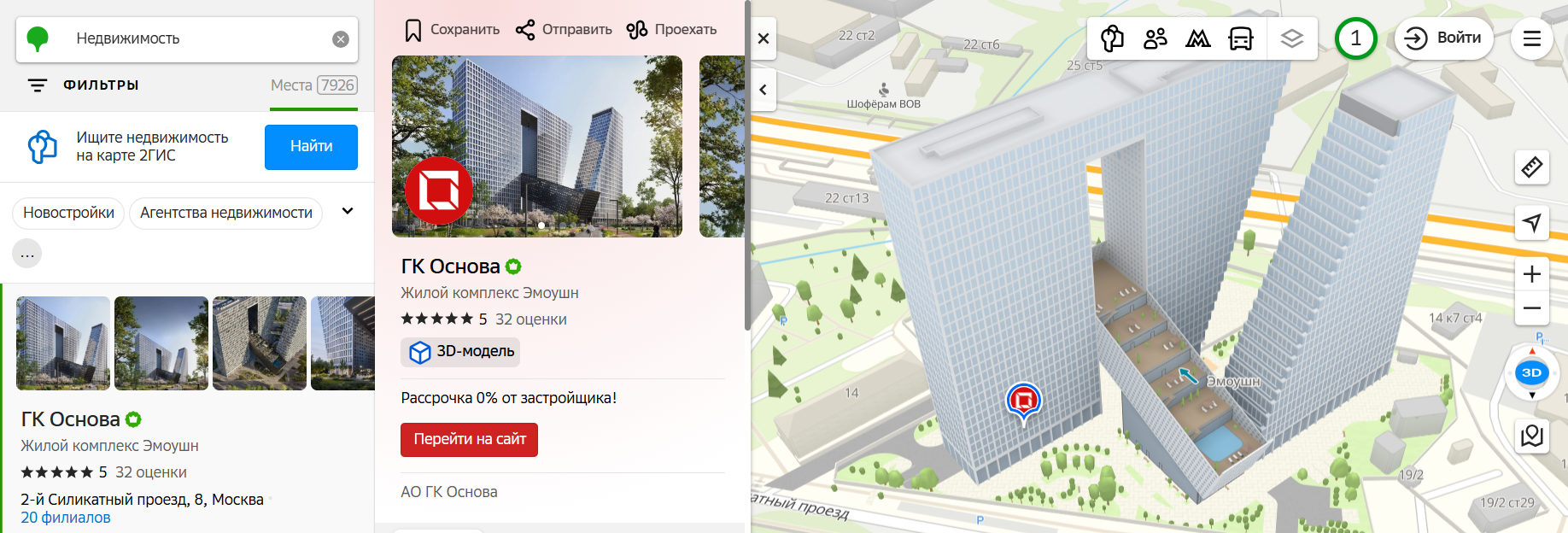This screenshot has width=1568, height=533.
Task: Click the 19/2 ст29 building label
Action: (1507, 503)
